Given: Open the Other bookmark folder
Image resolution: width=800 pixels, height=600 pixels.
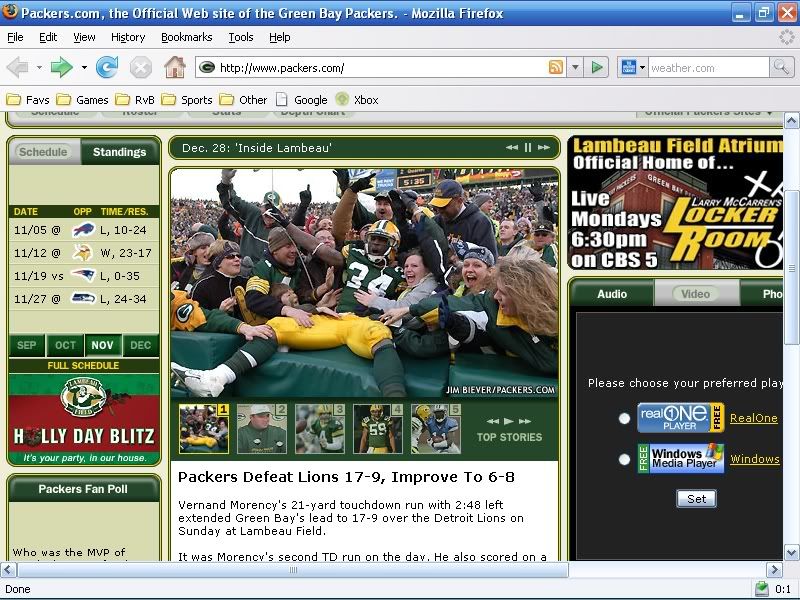Looking at the screenshot, I should coord(243,99).
